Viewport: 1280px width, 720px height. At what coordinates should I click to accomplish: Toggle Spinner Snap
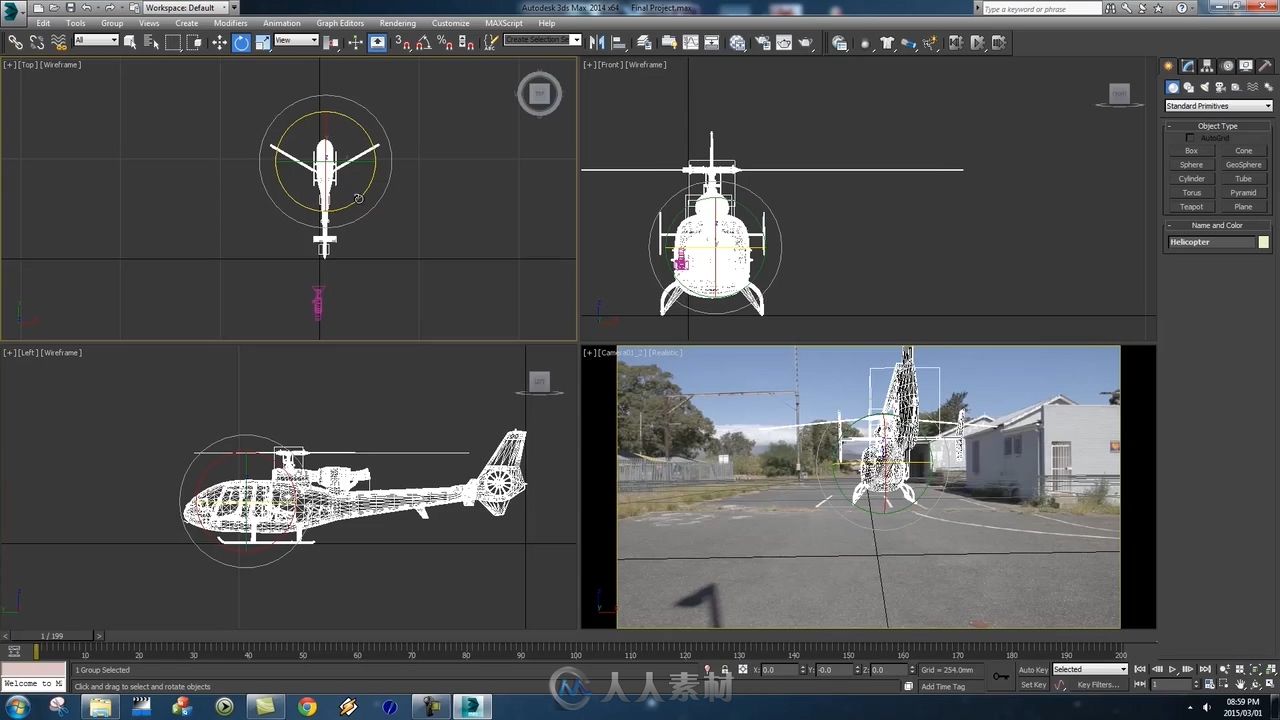[x=466, y=42]
